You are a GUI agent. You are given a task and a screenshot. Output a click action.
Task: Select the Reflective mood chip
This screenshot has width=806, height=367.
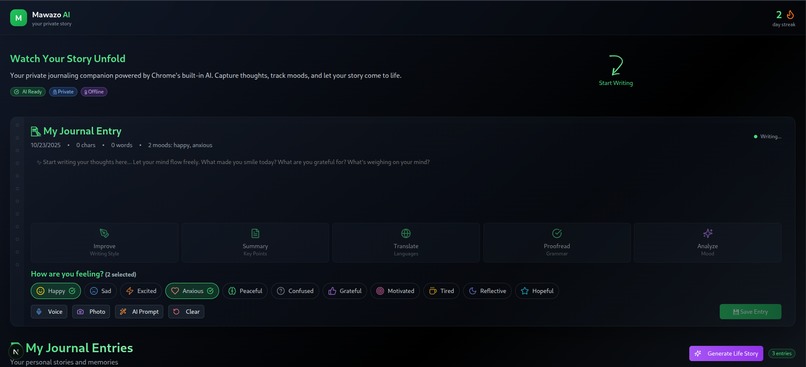point(487,291)
